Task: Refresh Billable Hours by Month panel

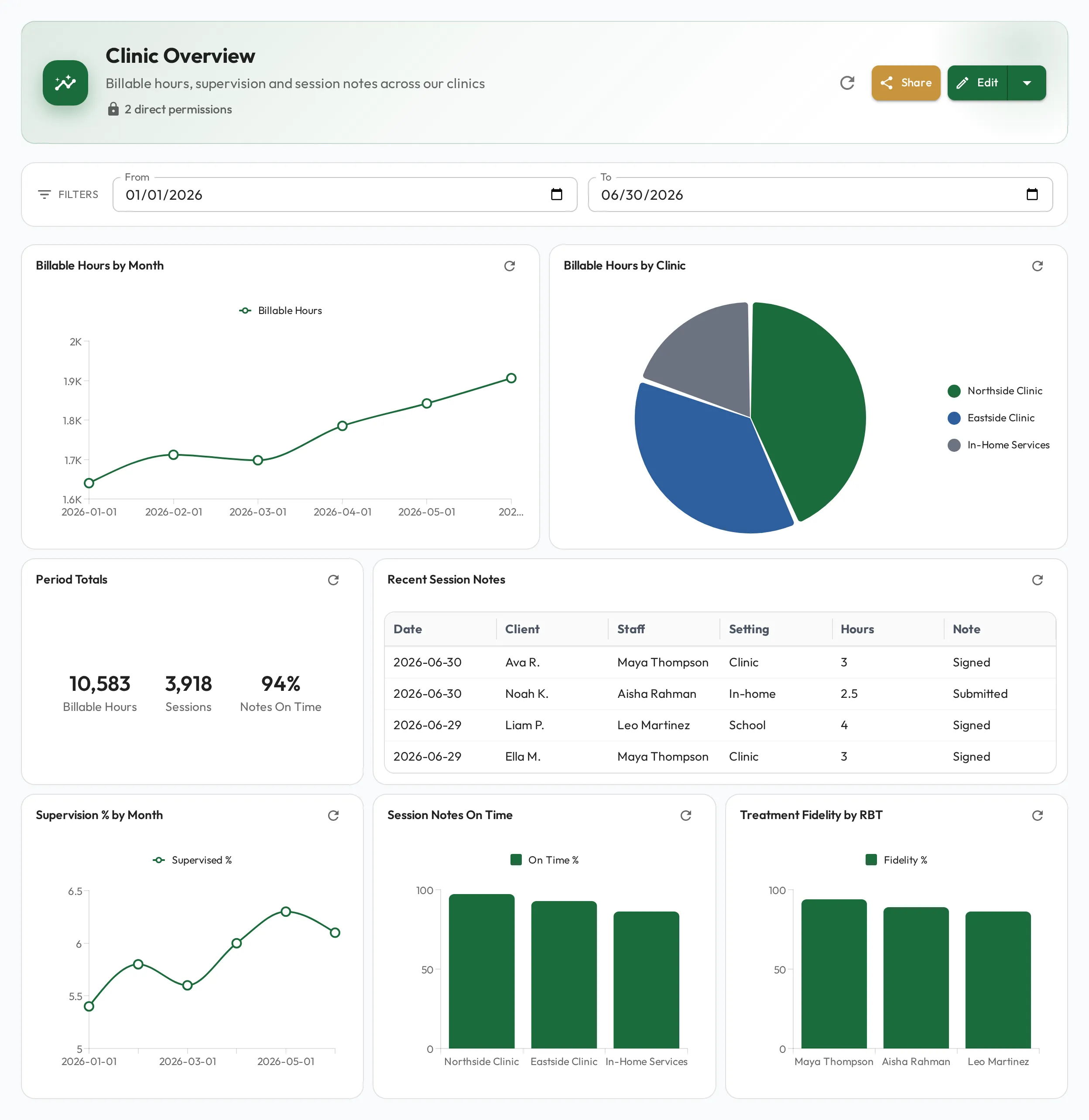Action: 510,266
